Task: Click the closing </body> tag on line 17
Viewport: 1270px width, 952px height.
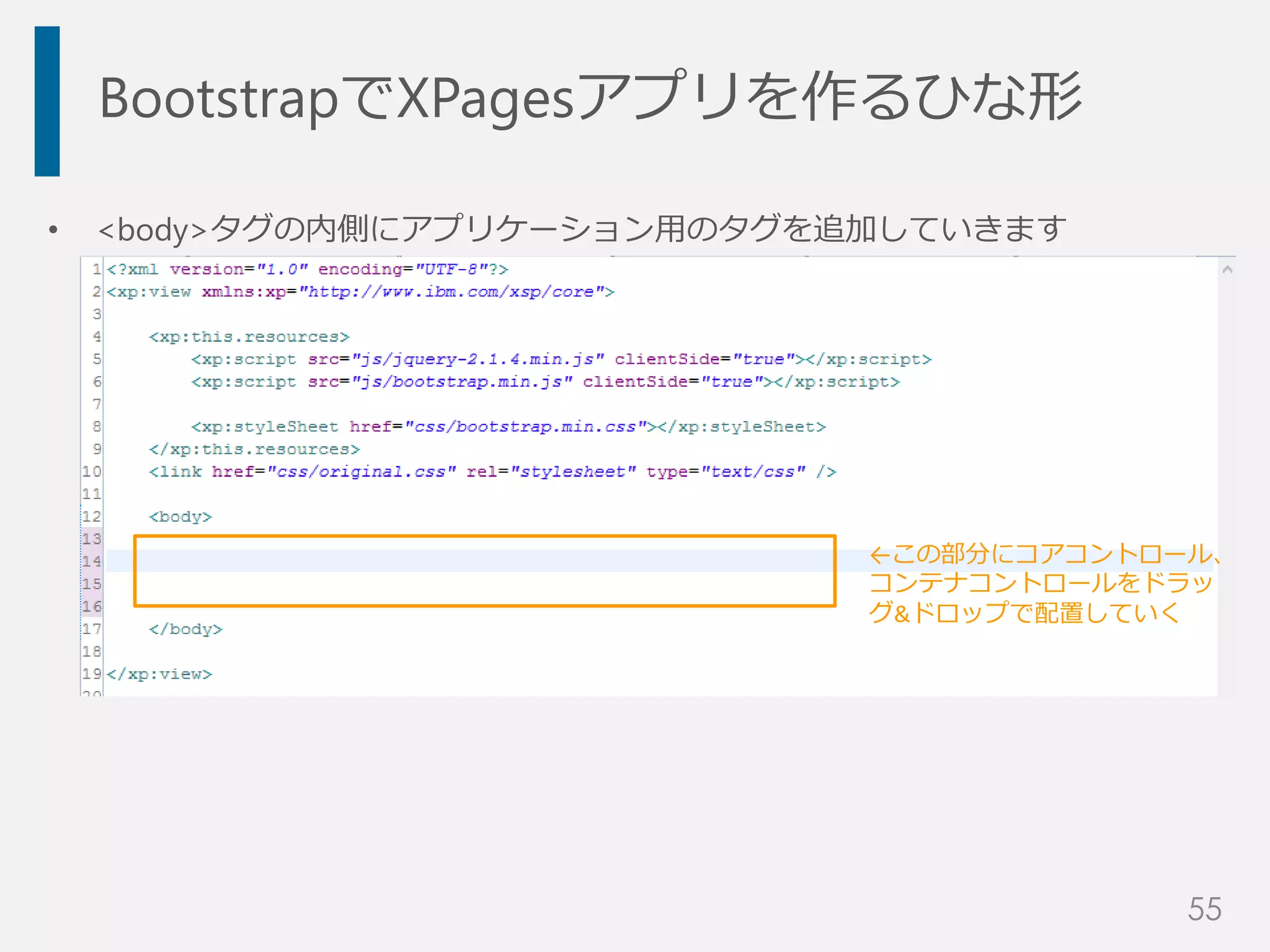Action: 185,630
